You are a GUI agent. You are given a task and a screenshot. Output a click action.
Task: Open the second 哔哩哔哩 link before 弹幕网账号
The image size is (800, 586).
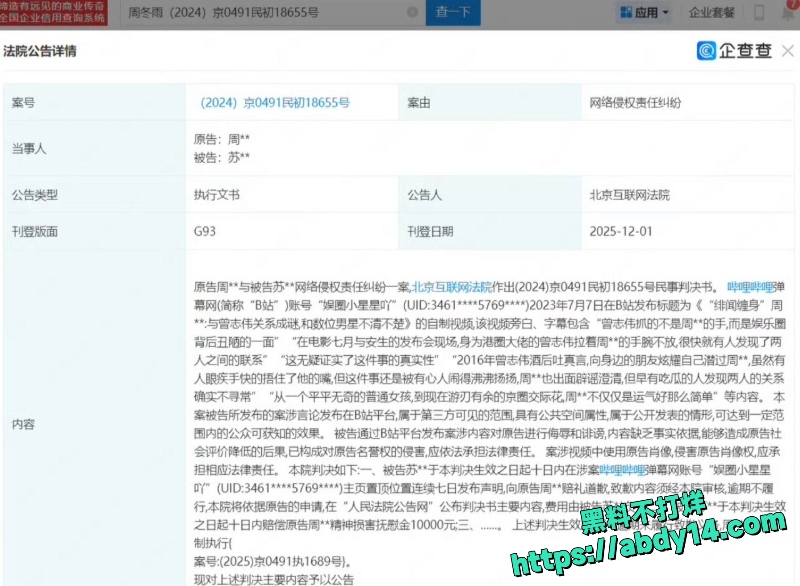click(622, 470)
